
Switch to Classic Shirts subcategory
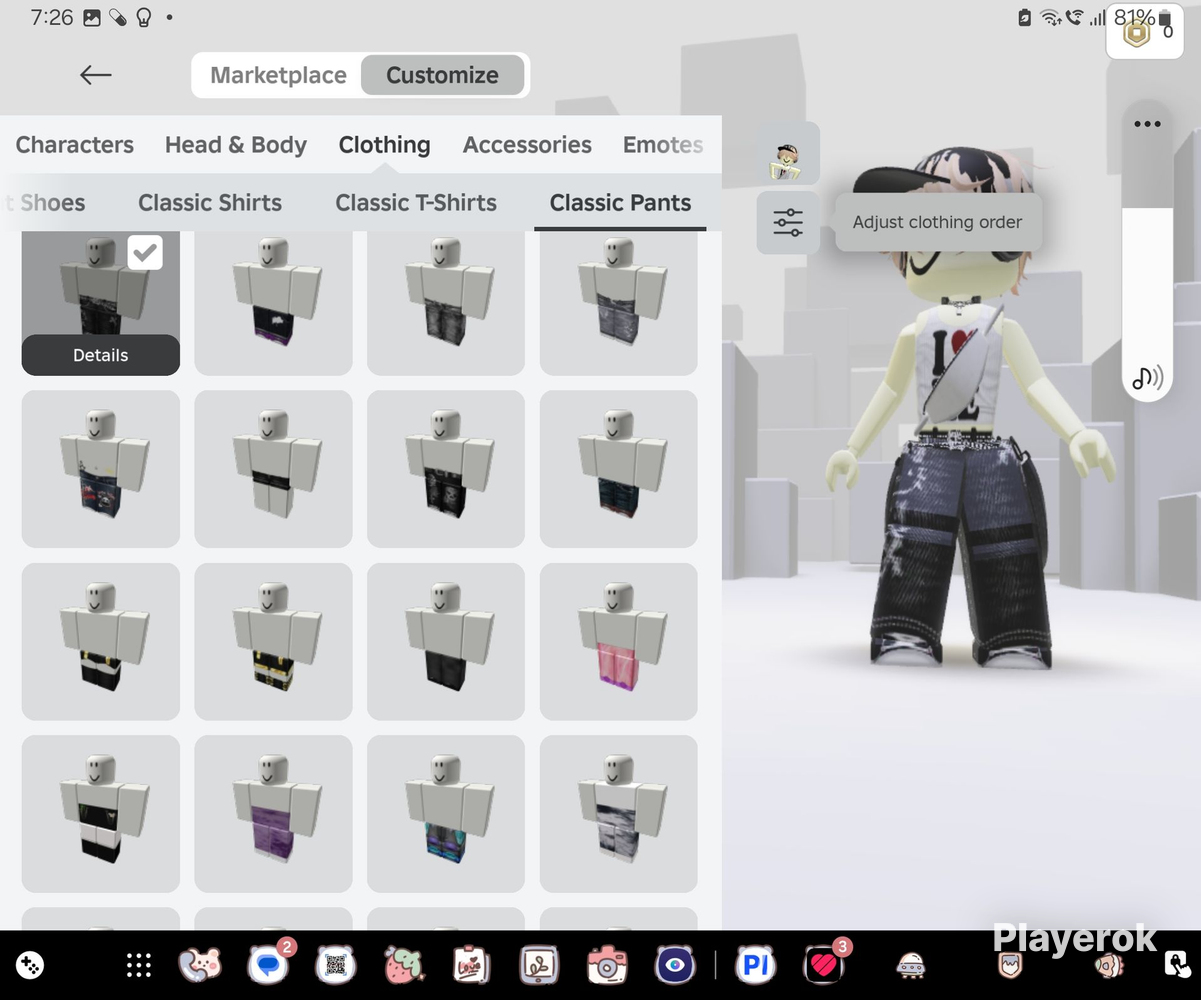[210, 203]
